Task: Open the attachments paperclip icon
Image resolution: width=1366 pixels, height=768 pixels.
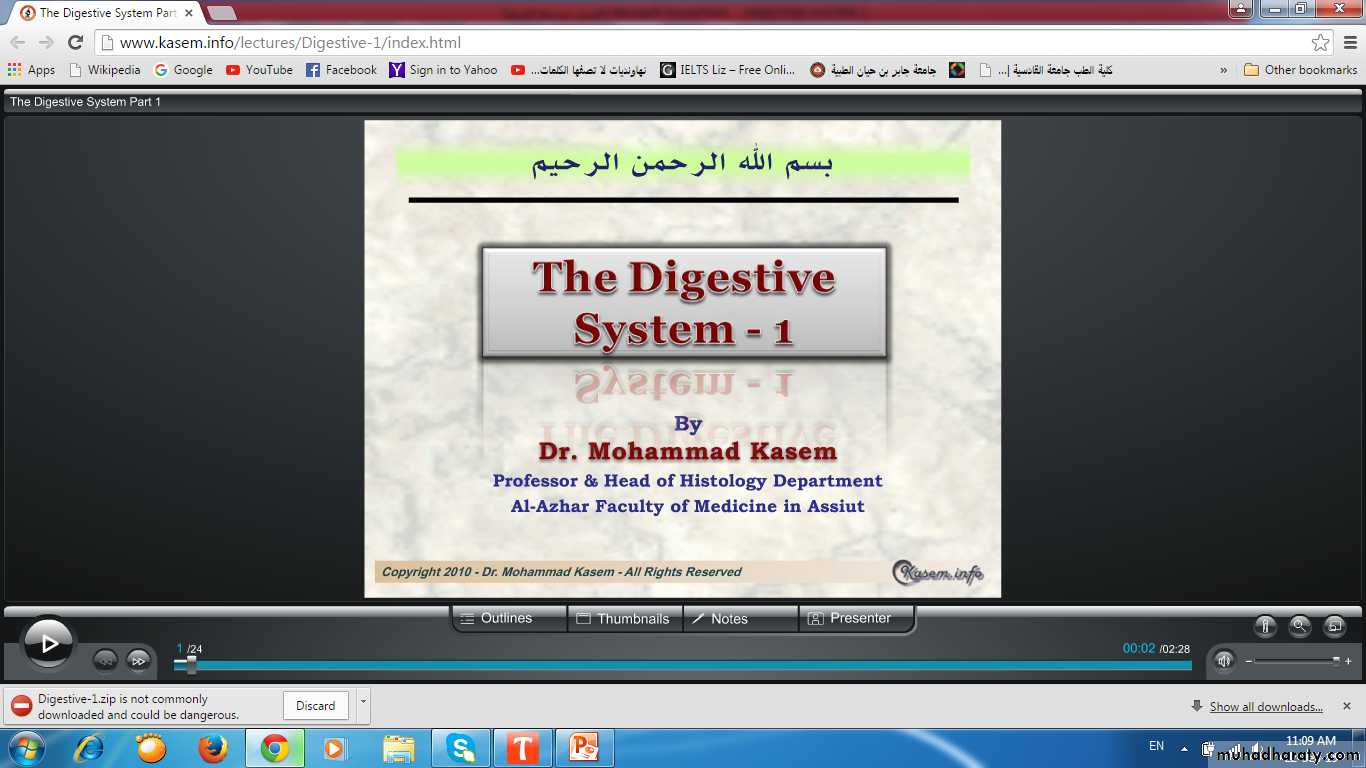Action: click(1265, 627)
